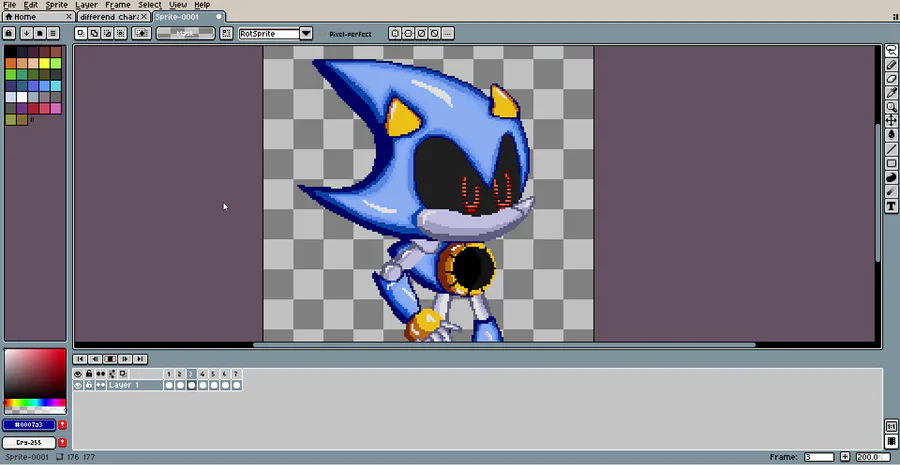Switch to the differend char tab

(x=114, y=17)
